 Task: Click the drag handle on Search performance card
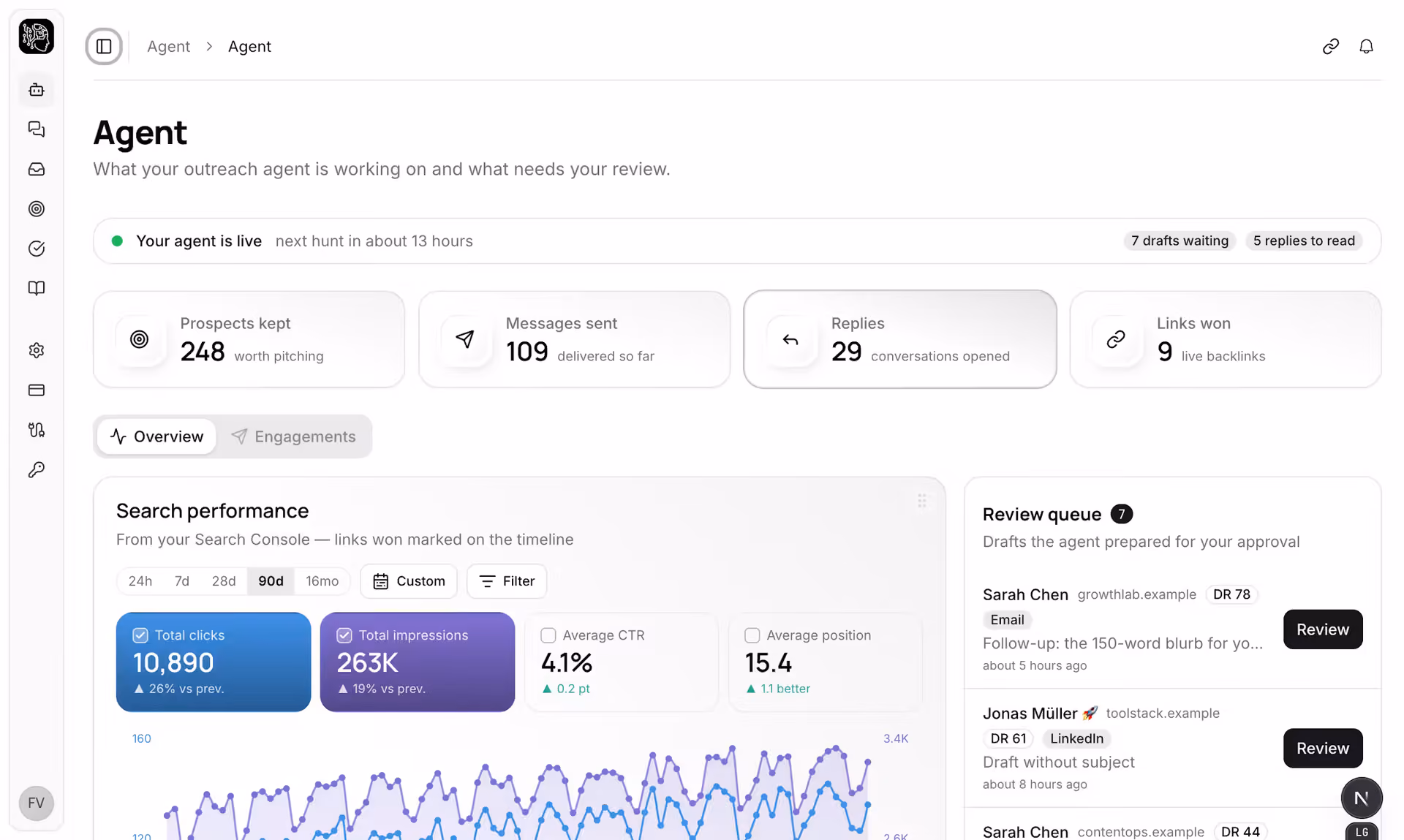(921, 501)
